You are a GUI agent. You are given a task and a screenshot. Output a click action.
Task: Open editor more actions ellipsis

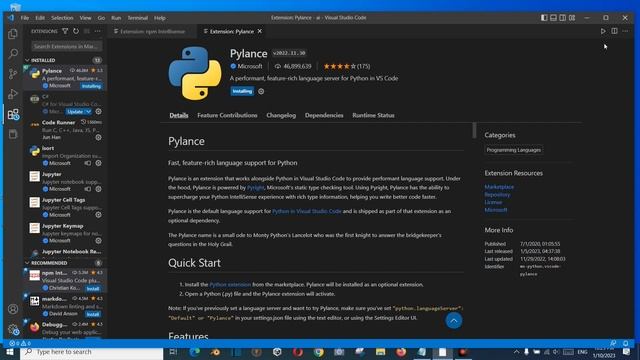(x=625, y=31)
